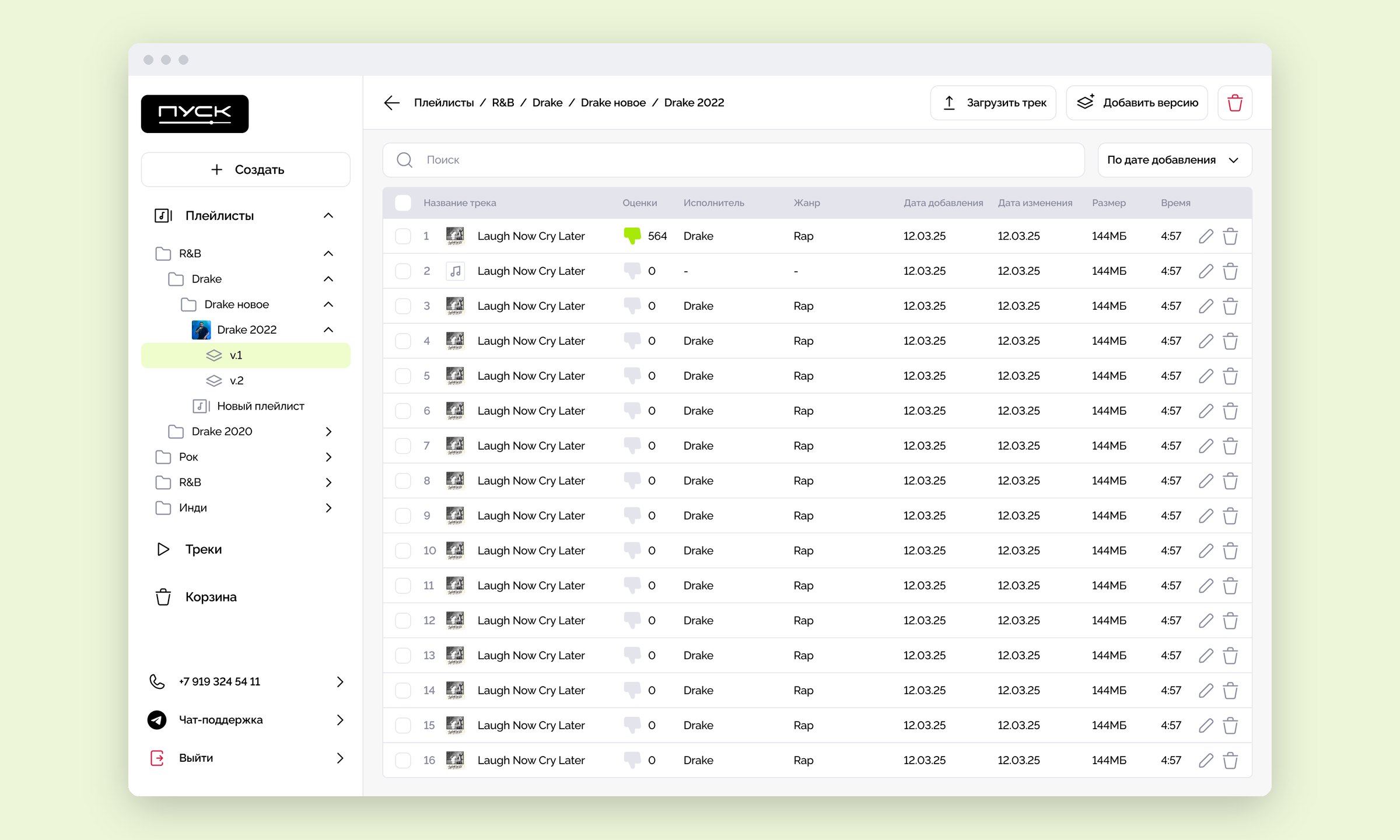
Task: Click the green dislike rating icon on track 1
Action: (x=632, y=236)
